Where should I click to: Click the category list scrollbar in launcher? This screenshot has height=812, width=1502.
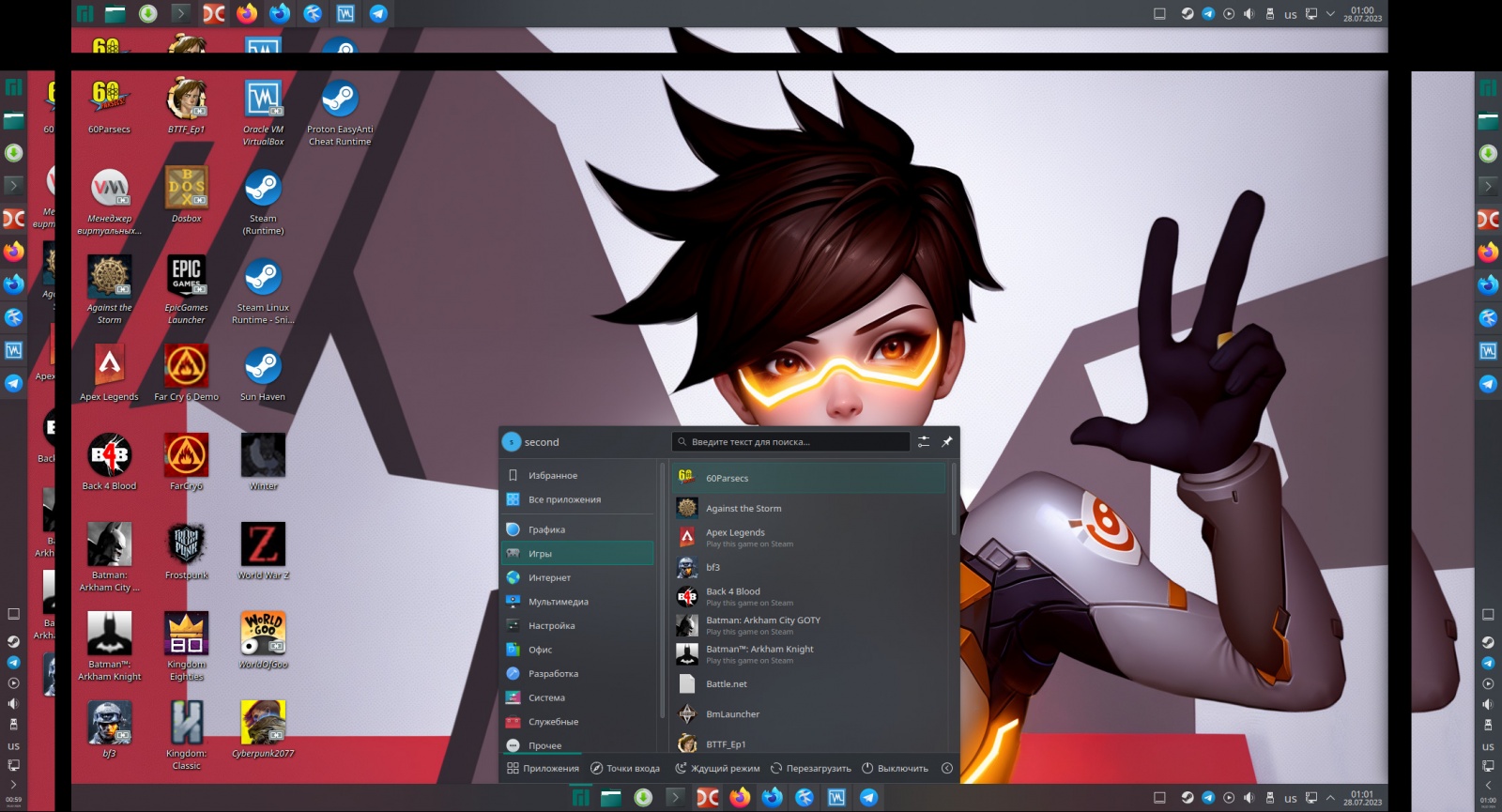[661, 589]
